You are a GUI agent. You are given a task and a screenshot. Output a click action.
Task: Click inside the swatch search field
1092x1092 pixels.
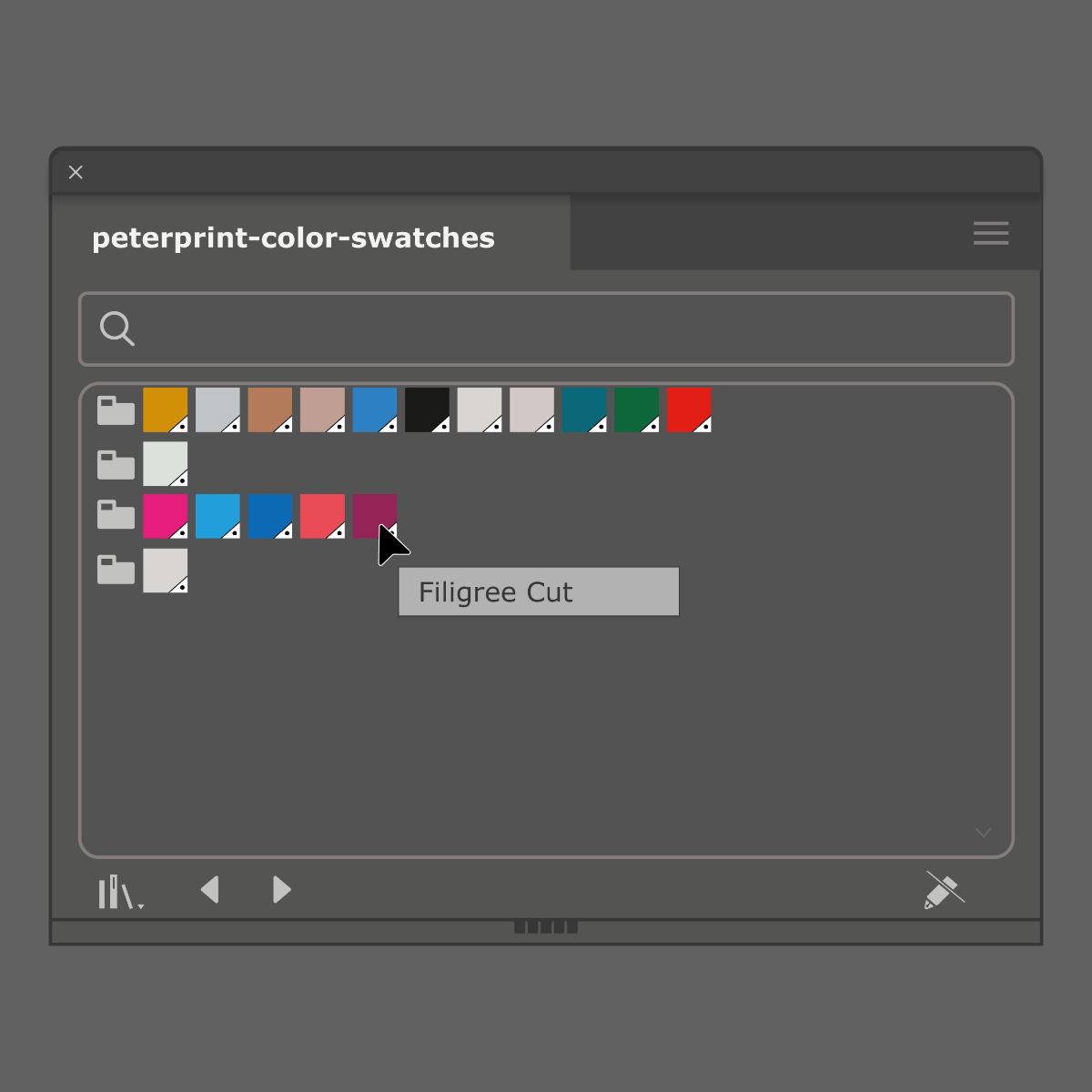tap(573, 329)
